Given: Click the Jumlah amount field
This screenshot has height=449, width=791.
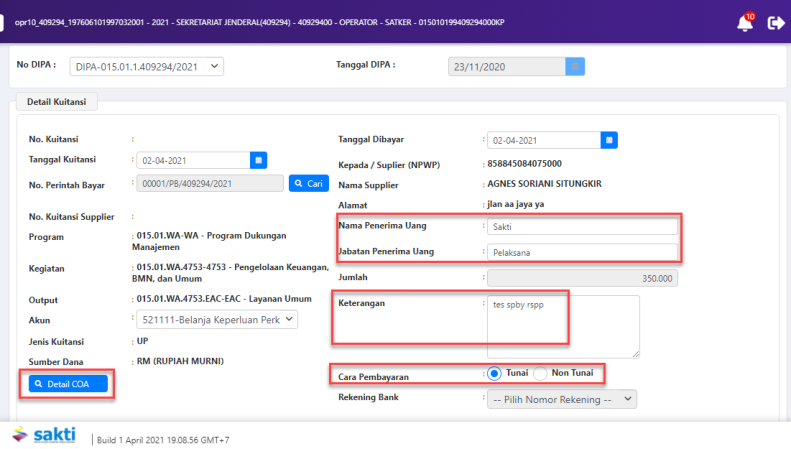Looking at the screenshot, I should pos(580,278).
